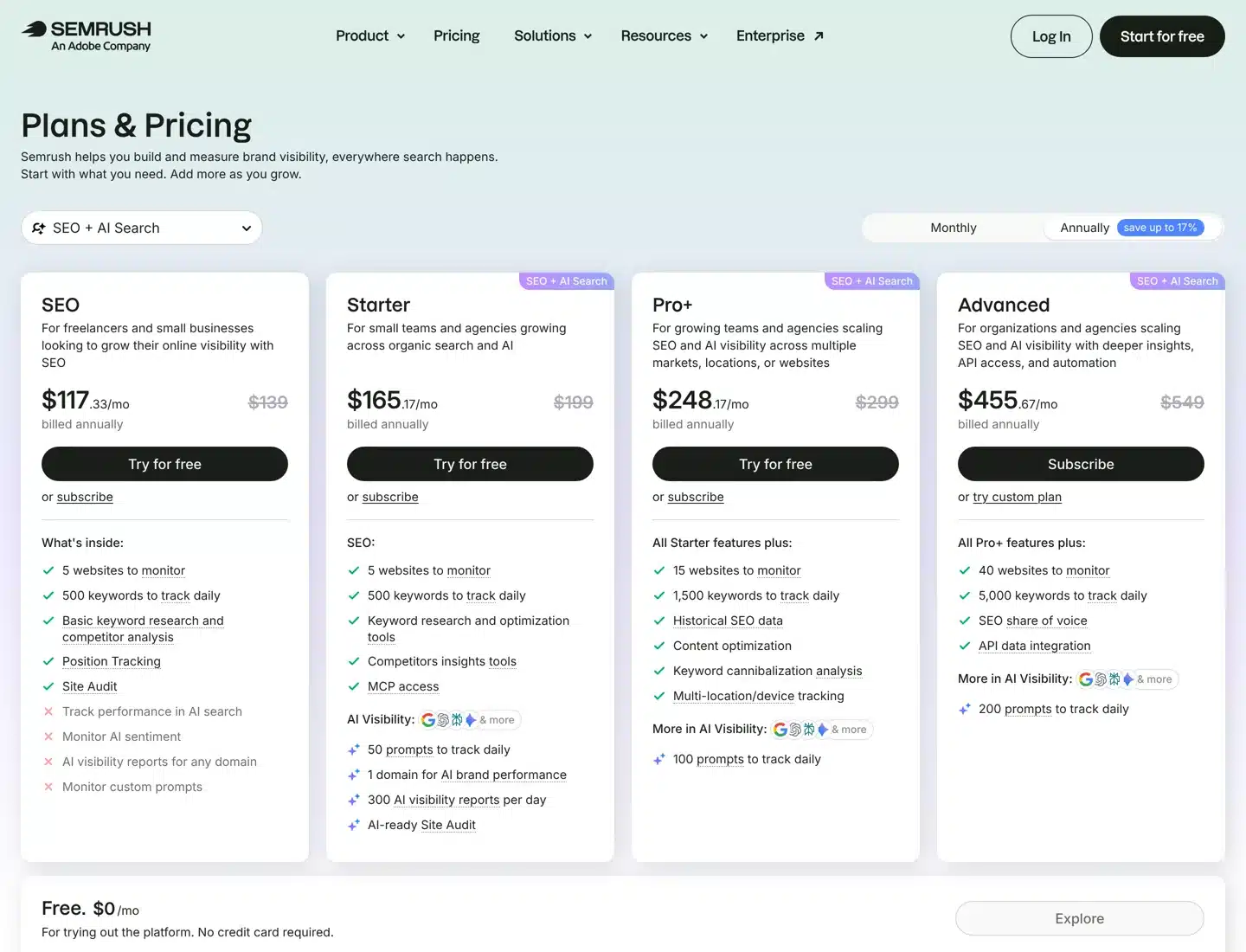The image size is (1246, 952).
Task: Click AI-ready Site Audit feature
Action: coord(421,825)
